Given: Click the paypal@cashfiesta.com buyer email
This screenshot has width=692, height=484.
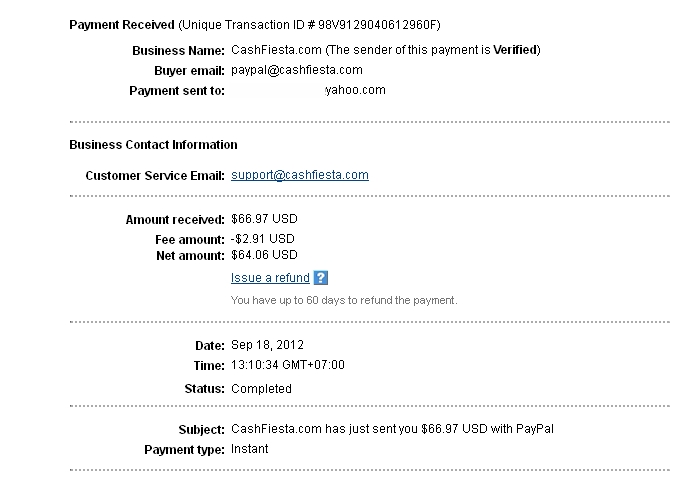Looking at the screenshot, I should click(x=296, y=70).
